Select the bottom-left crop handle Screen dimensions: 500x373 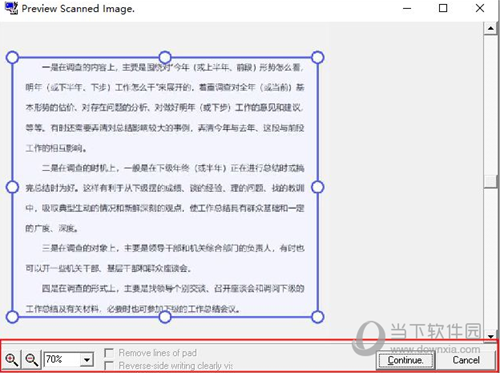pos(12,317)
